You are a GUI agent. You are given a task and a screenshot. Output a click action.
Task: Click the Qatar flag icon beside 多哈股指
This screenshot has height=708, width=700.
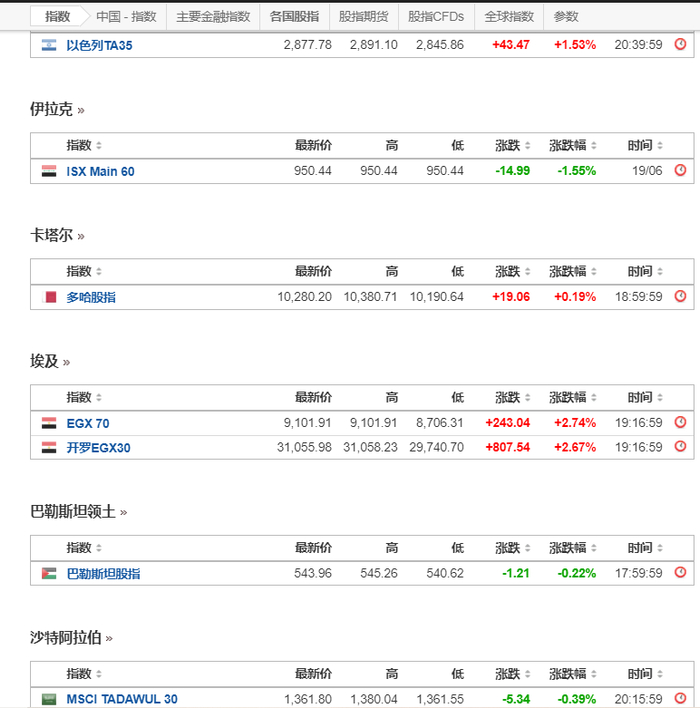point(49,297)
